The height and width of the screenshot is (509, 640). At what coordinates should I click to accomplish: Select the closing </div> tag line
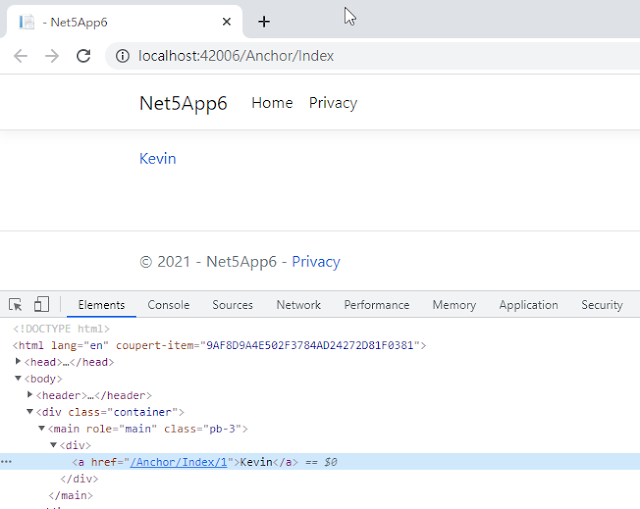pos(79,478)
